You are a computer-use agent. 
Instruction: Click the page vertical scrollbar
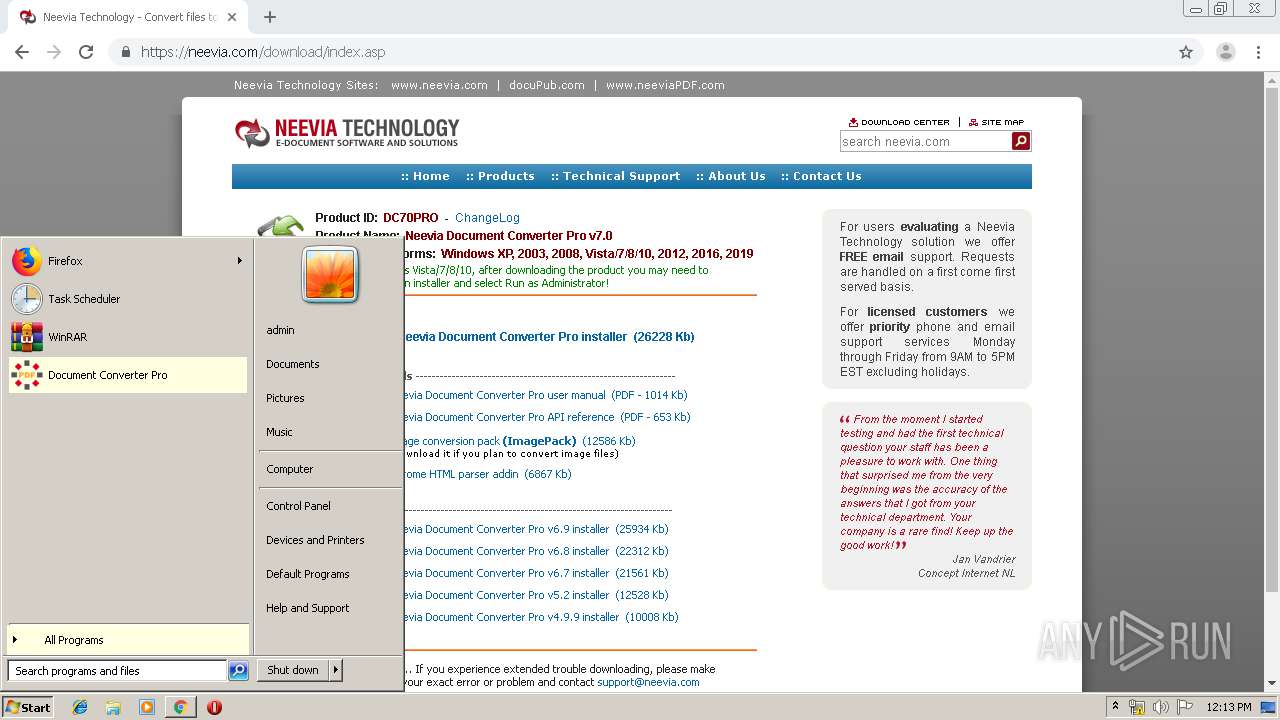click(1272, 382)
